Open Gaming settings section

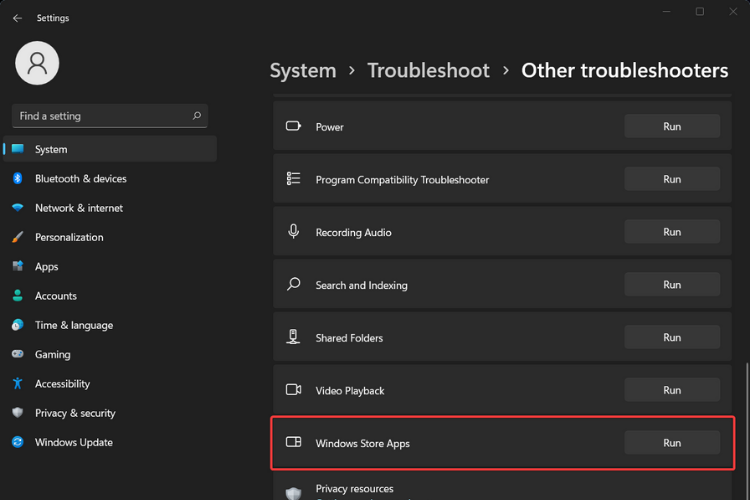point(110,354)
